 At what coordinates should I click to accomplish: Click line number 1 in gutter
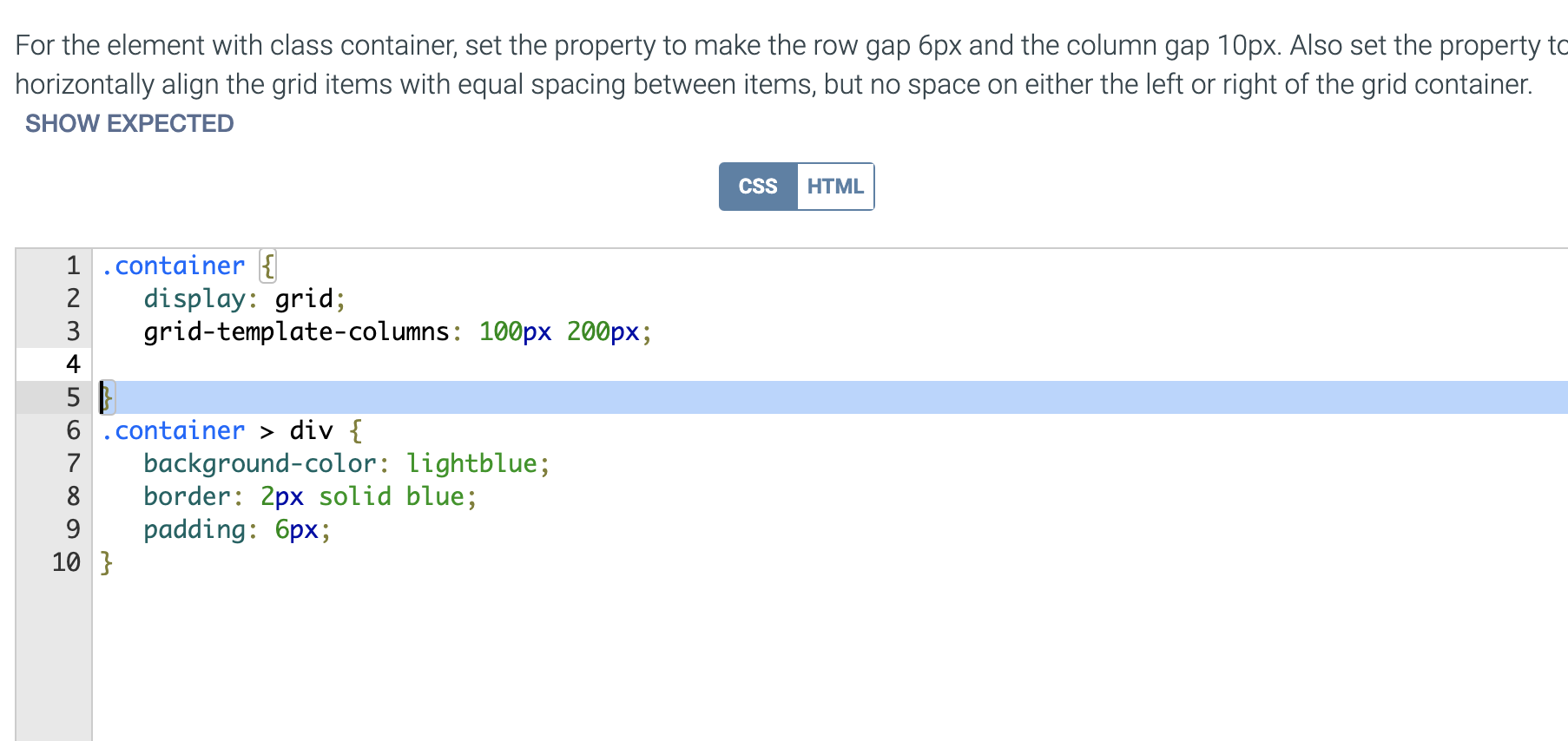click(x=73, y=266)
